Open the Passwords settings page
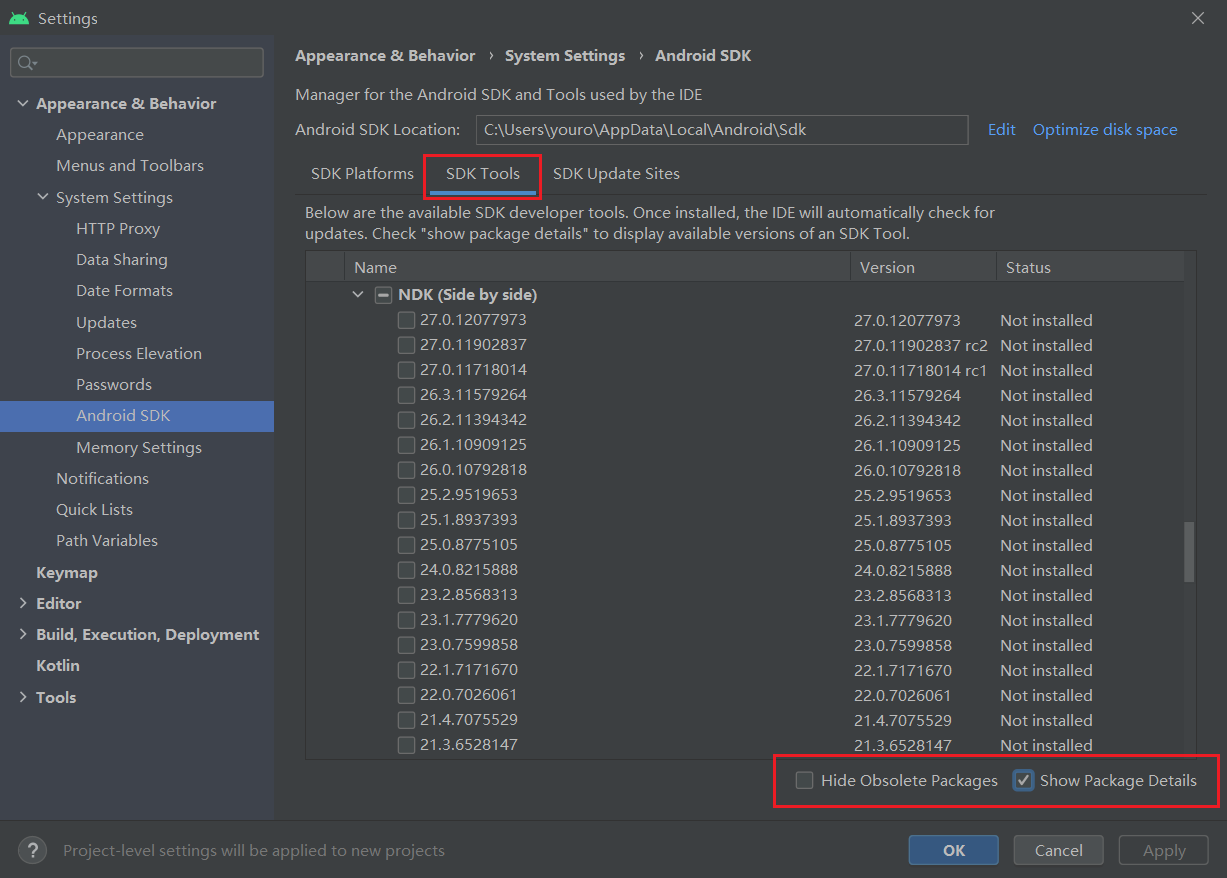The image size is (1227, 878). pos(114,385)
